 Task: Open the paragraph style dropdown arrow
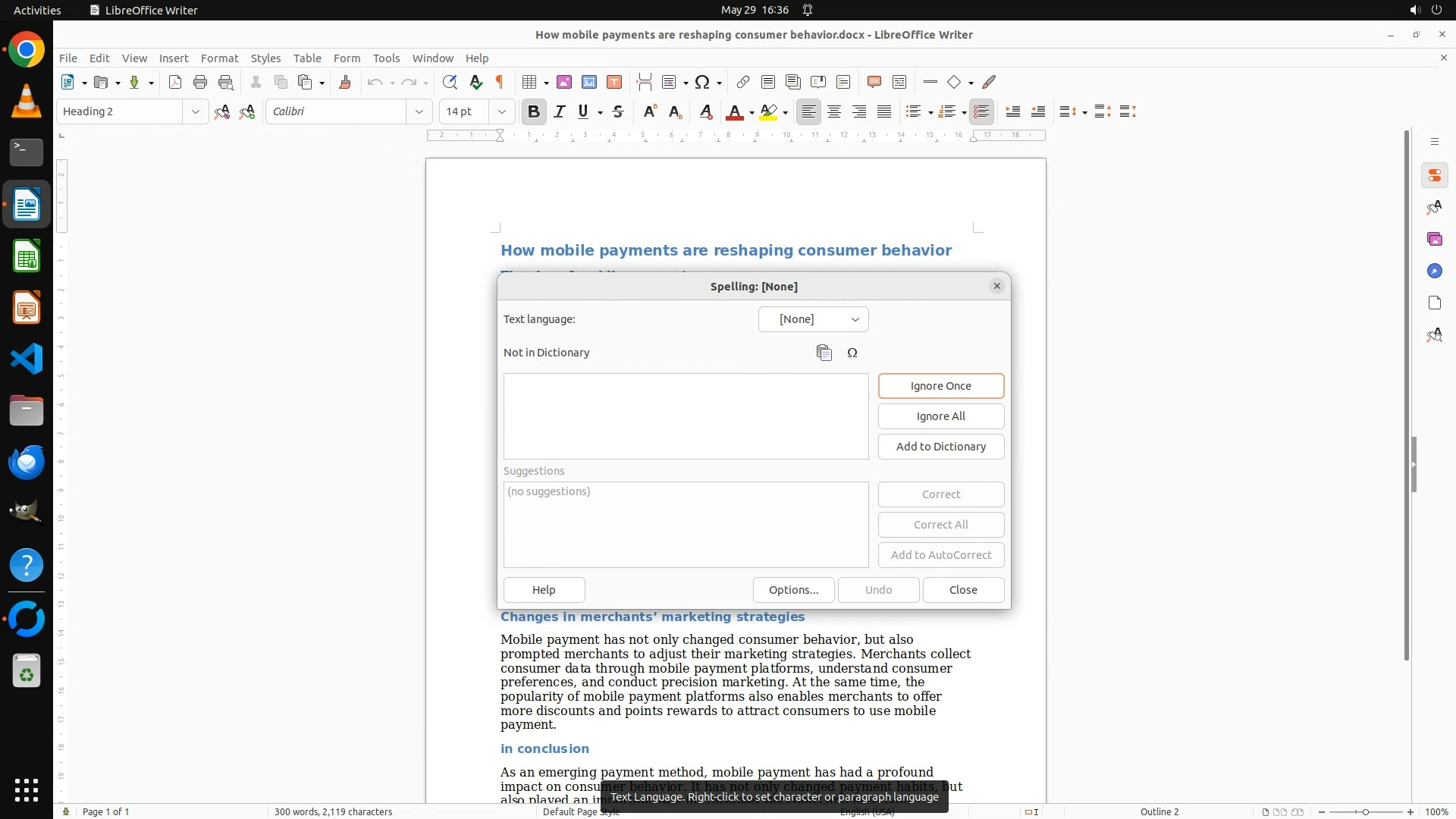pyautogui.click(x=195, y=111)
